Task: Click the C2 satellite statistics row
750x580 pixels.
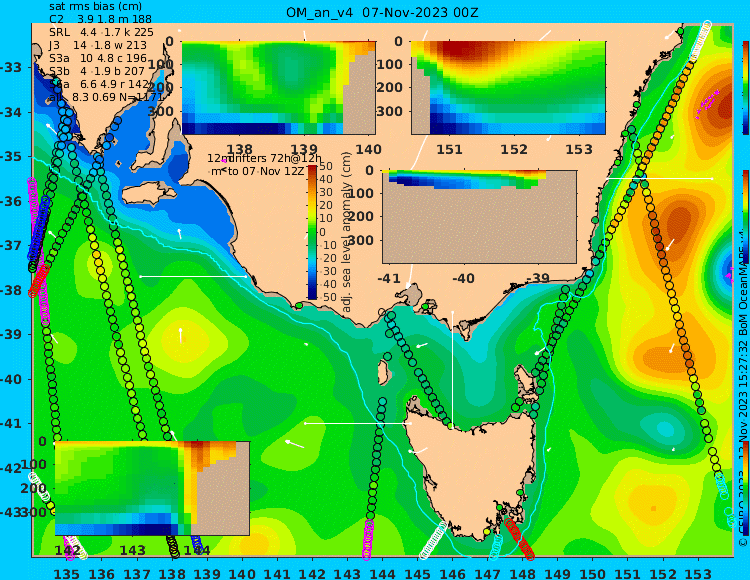Action: pyautogui.click(x=100, y=19)
